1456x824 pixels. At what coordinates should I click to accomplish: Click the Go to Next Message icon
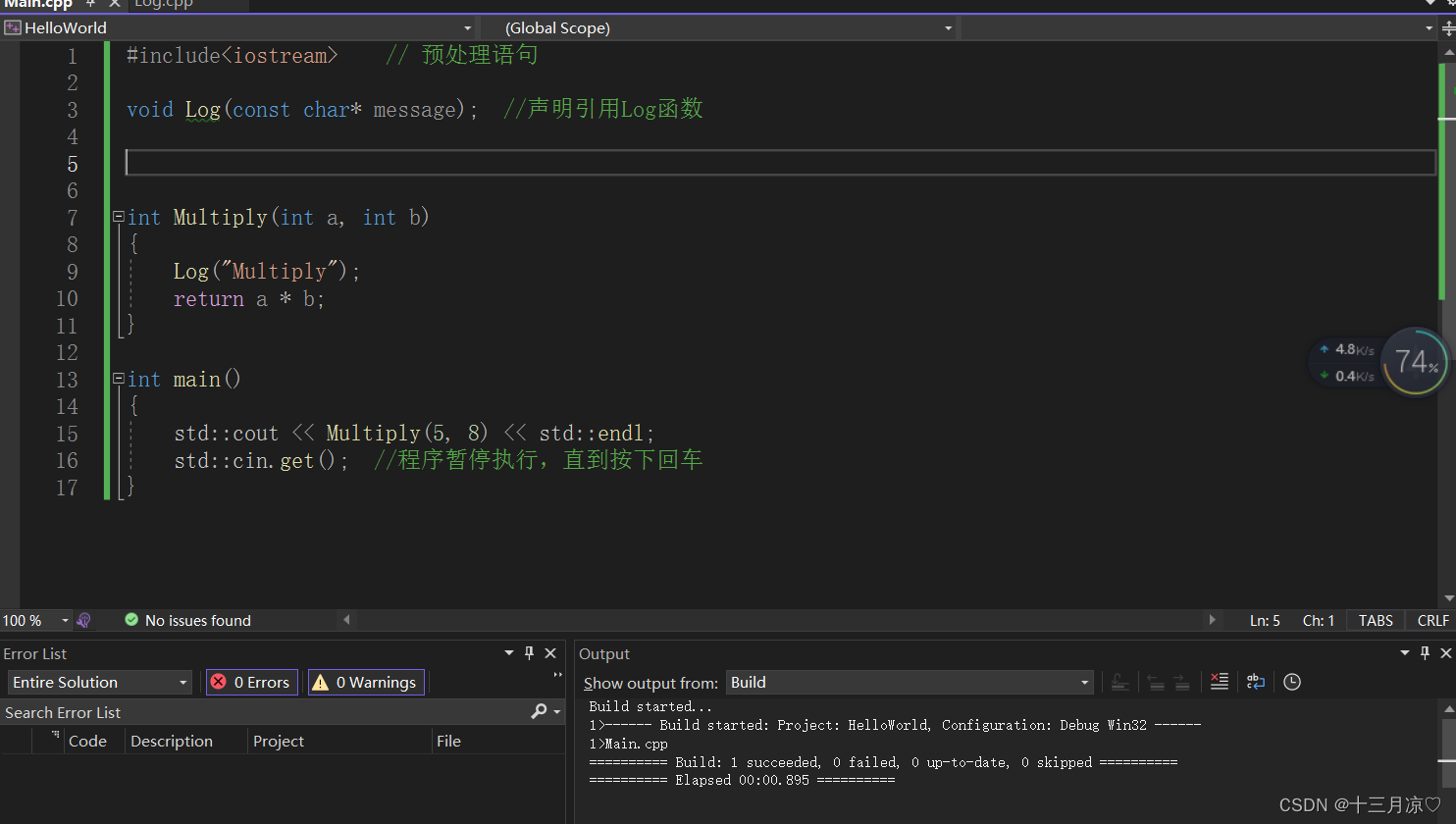(x=1181, y=682)
